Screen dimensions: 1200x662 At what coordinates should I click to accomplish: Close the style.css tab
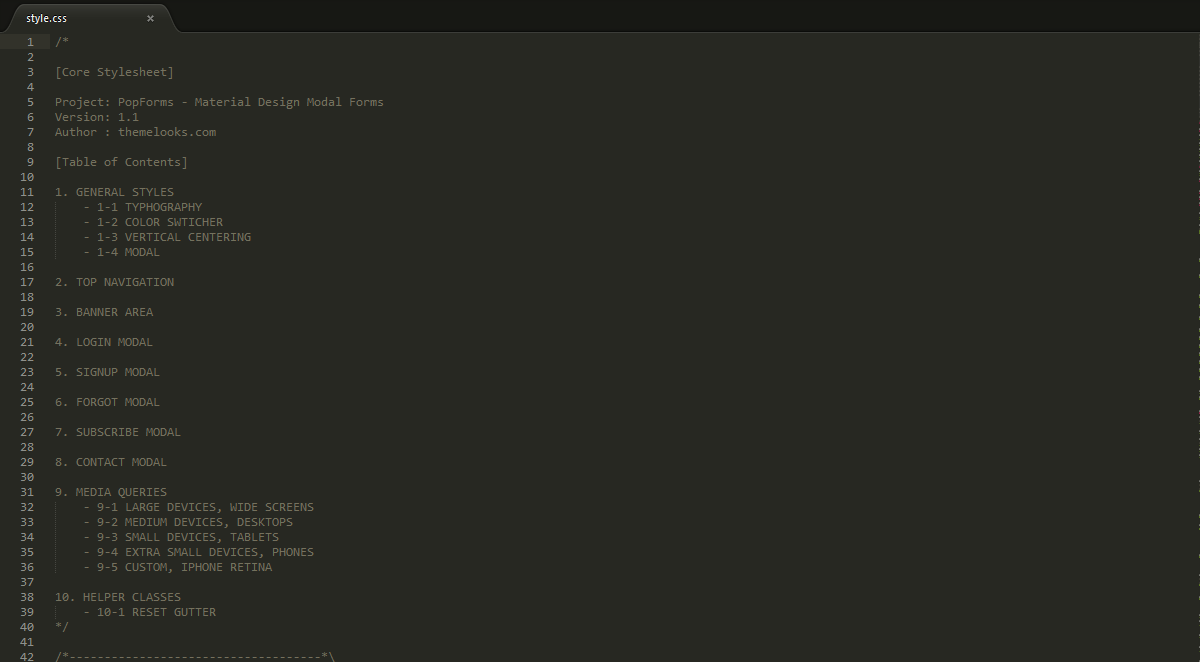tap(151, 18)
